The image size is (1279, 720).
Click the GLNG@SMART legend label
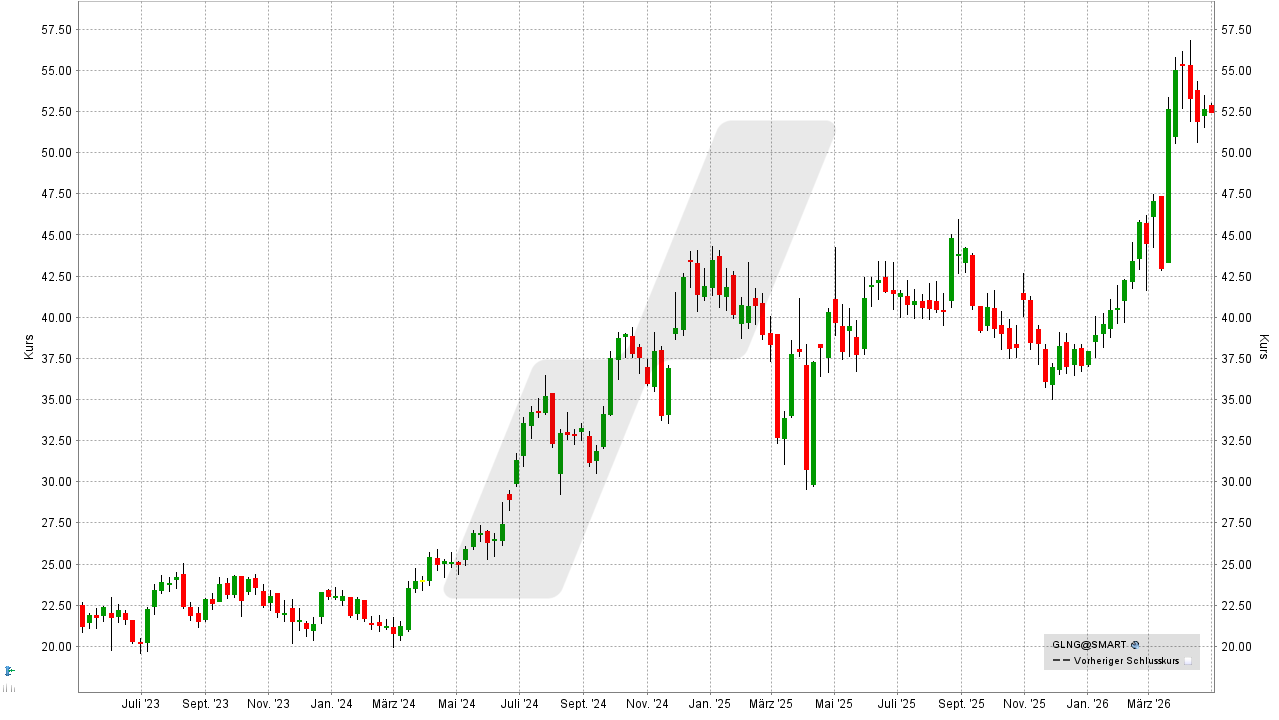coord(1090,645)
